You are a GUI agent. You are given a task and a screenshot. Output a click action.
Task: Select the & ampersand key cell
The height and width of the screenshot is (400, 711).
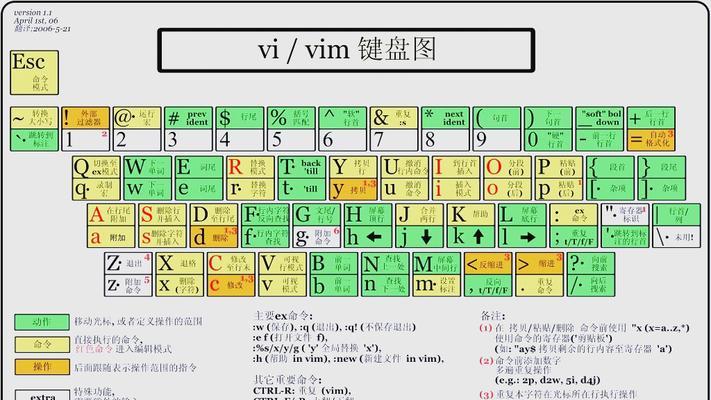click(x=394, y=118)
